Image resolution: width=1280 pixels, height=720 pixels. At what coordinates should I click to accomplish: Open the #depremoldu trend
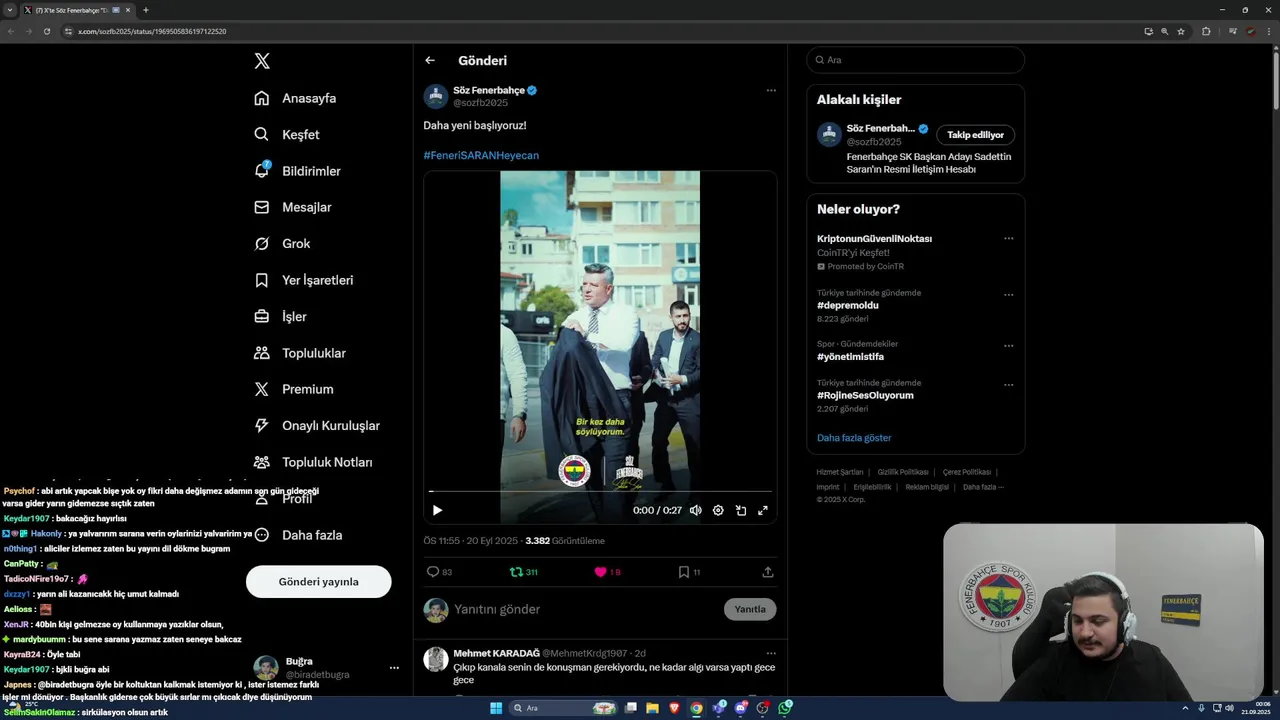coord(848,305)
